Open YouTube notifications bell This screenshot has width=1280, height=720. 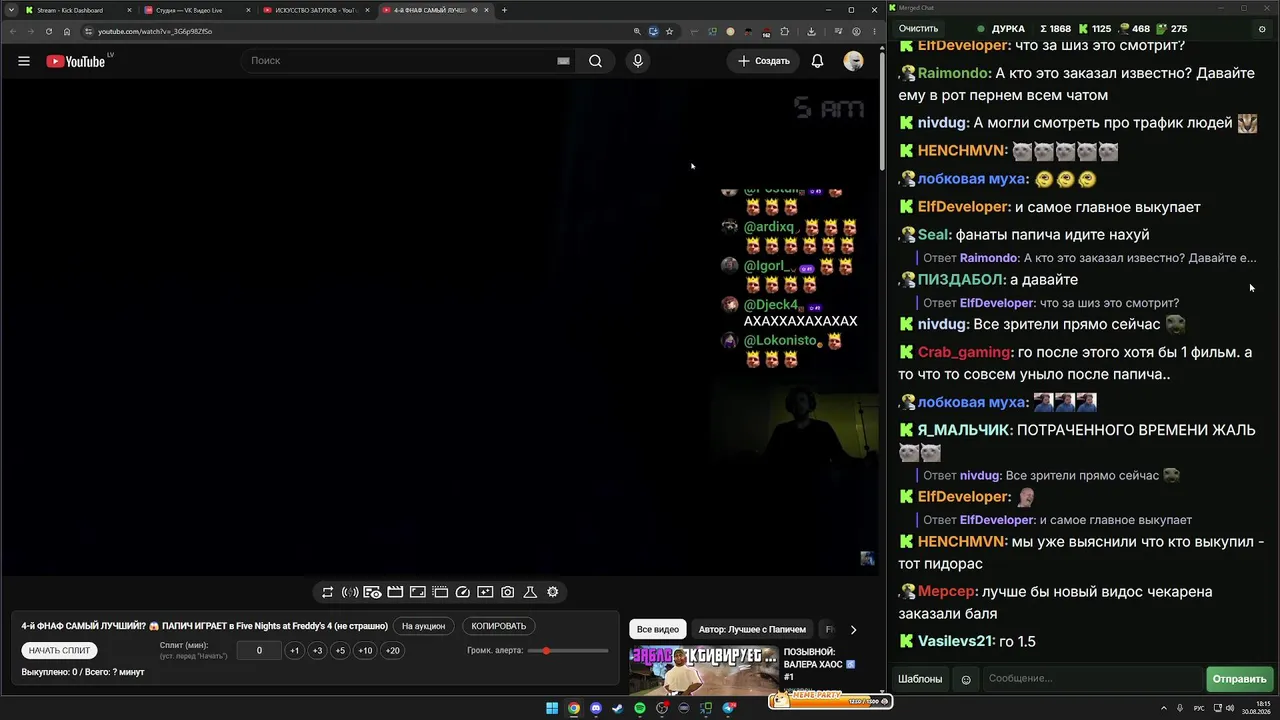coord(817,61)
